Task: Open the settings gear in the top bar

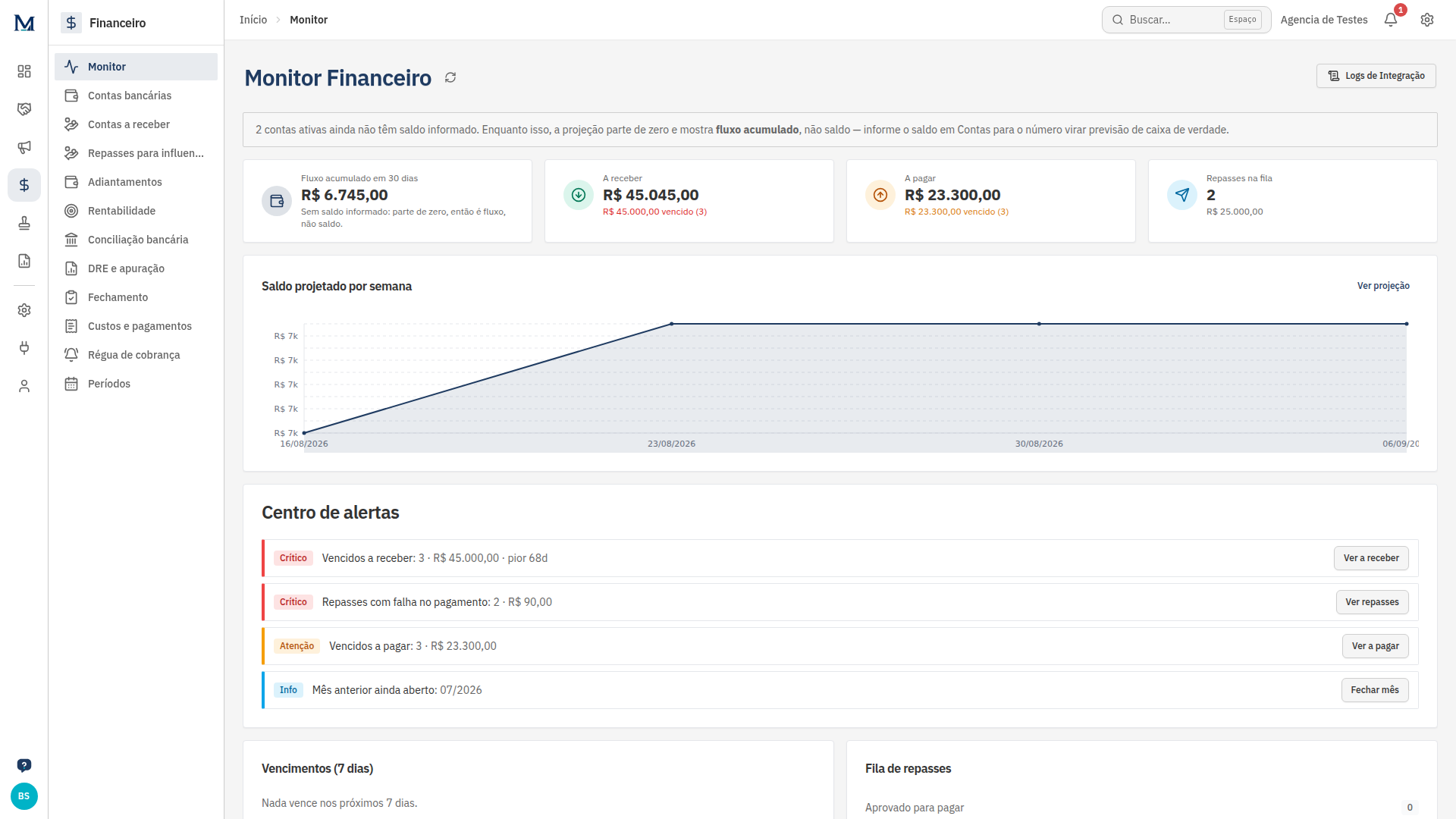Action: click(x=1427, y=20)
